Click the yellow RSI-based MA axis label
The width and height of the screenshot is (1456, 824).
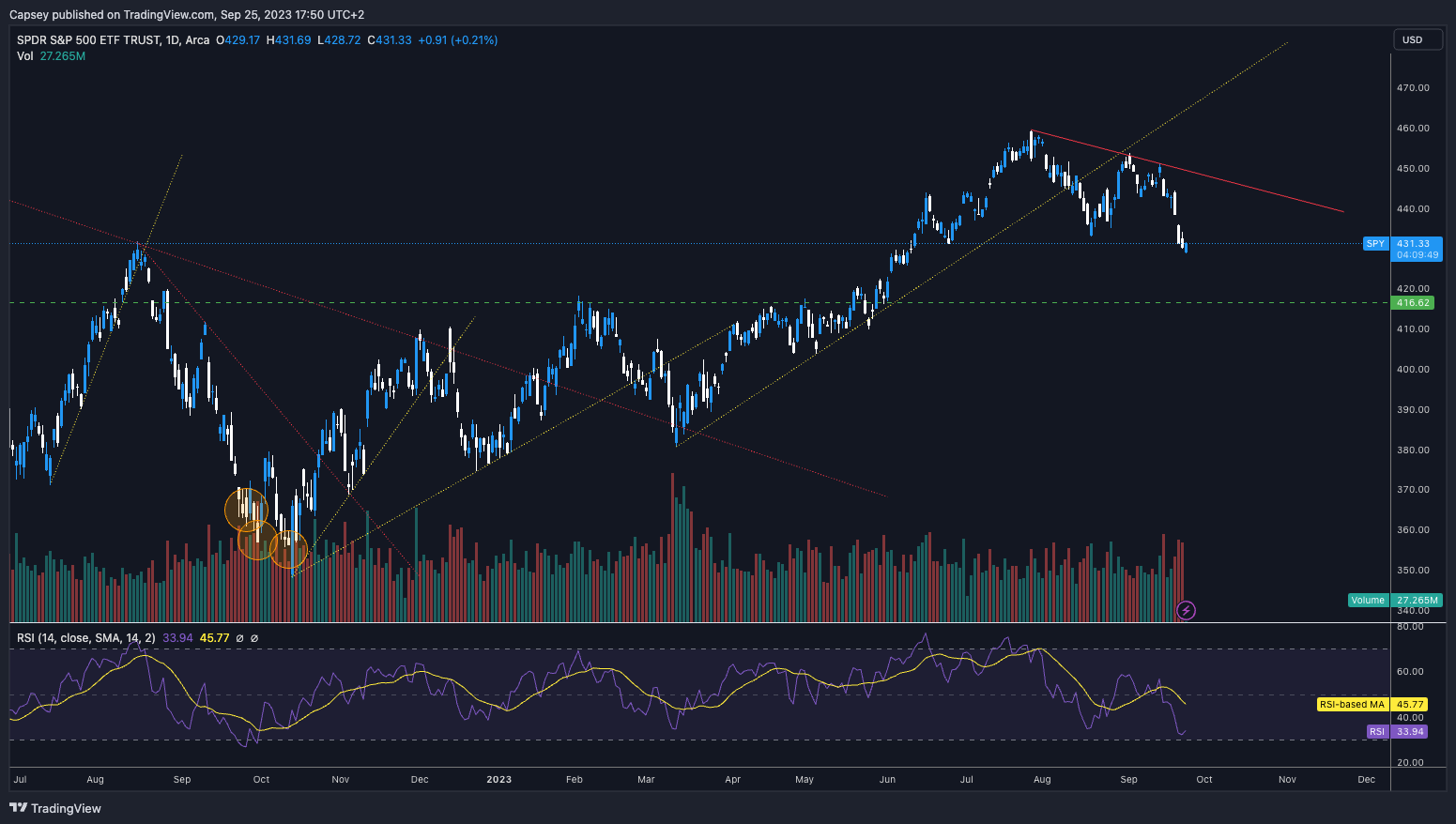[1352, 705]
